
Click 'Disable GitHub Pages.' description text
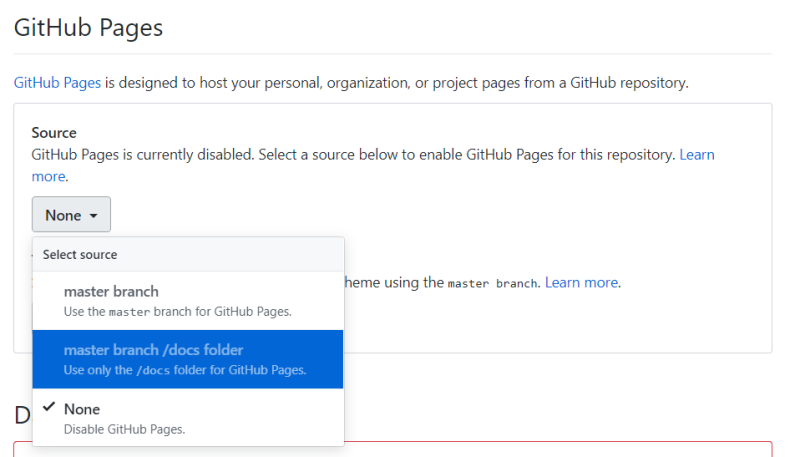coord(124,429)
